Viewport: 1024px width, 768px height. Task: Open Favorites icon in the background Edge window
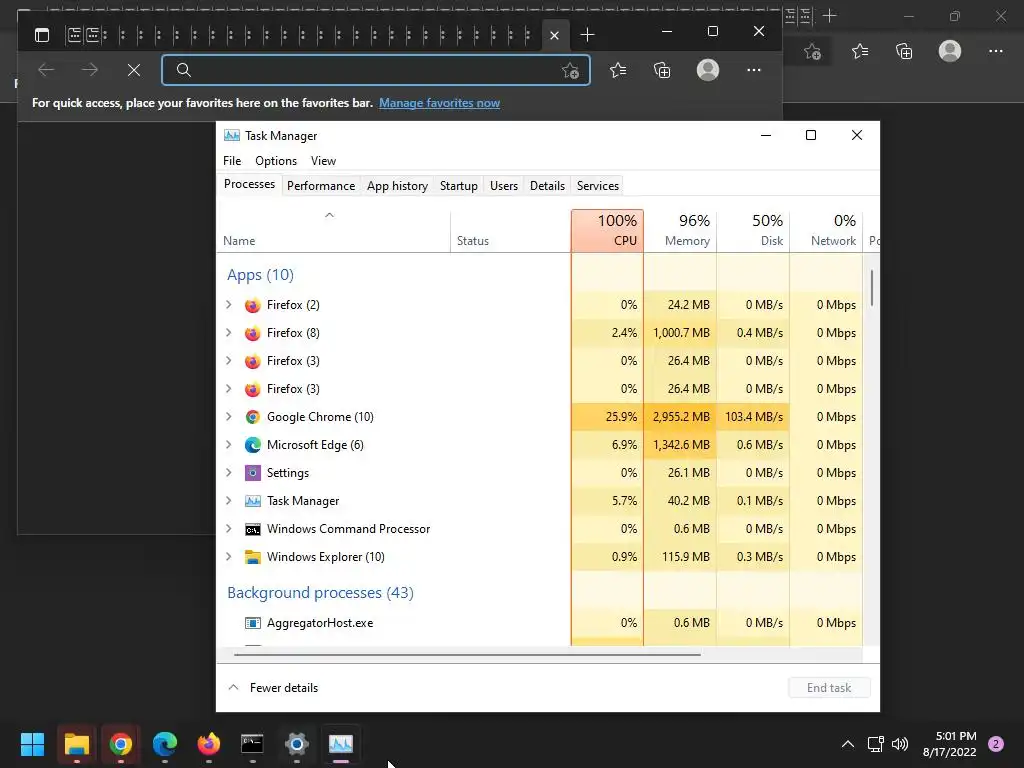point(859,51)
